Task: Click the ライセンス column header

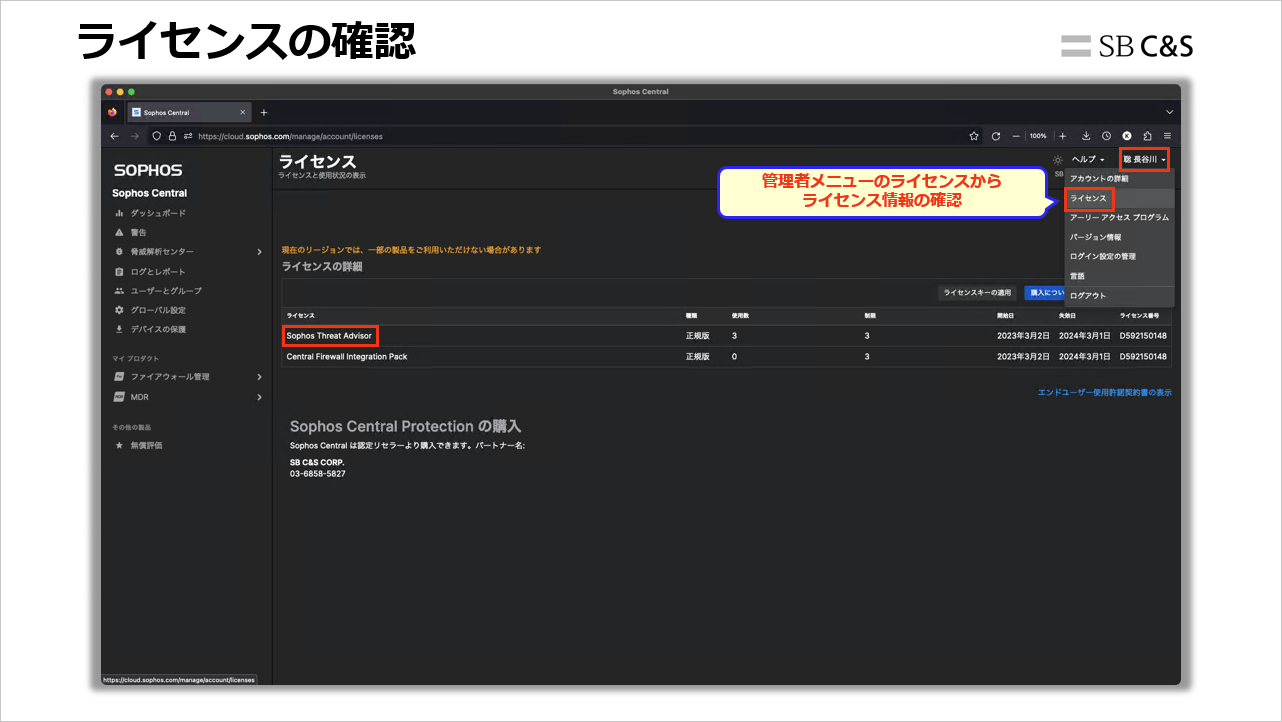Action: point(300,316)
